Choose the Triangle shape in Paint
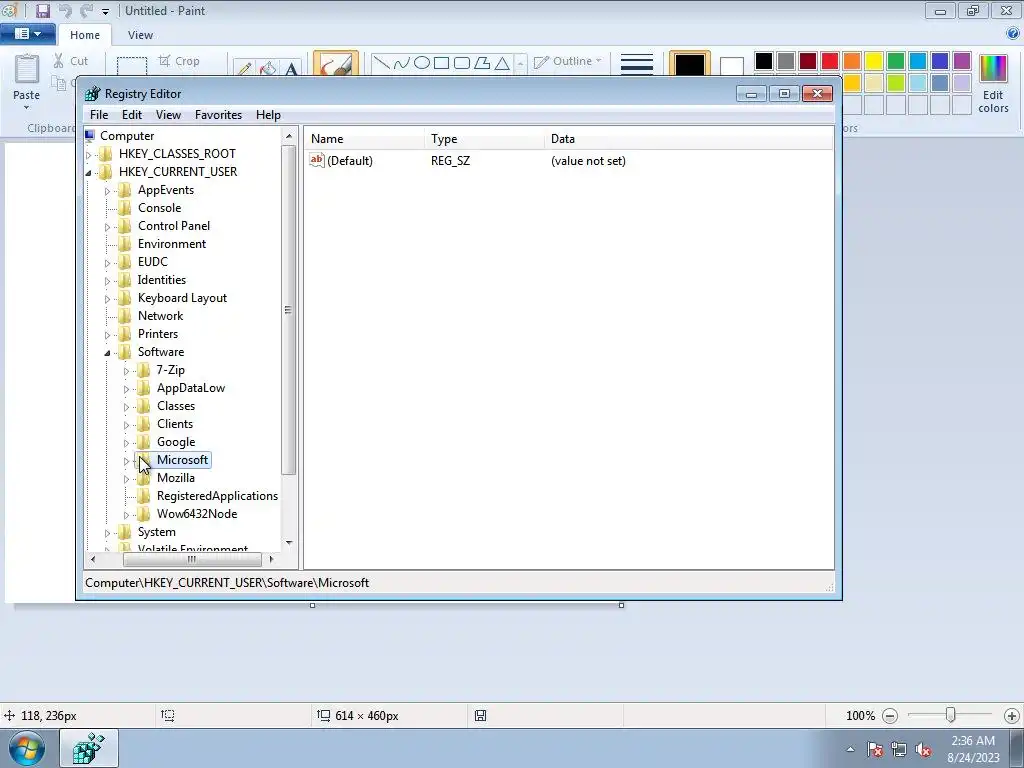This screenshot has height=768, width=1024. 502,63
